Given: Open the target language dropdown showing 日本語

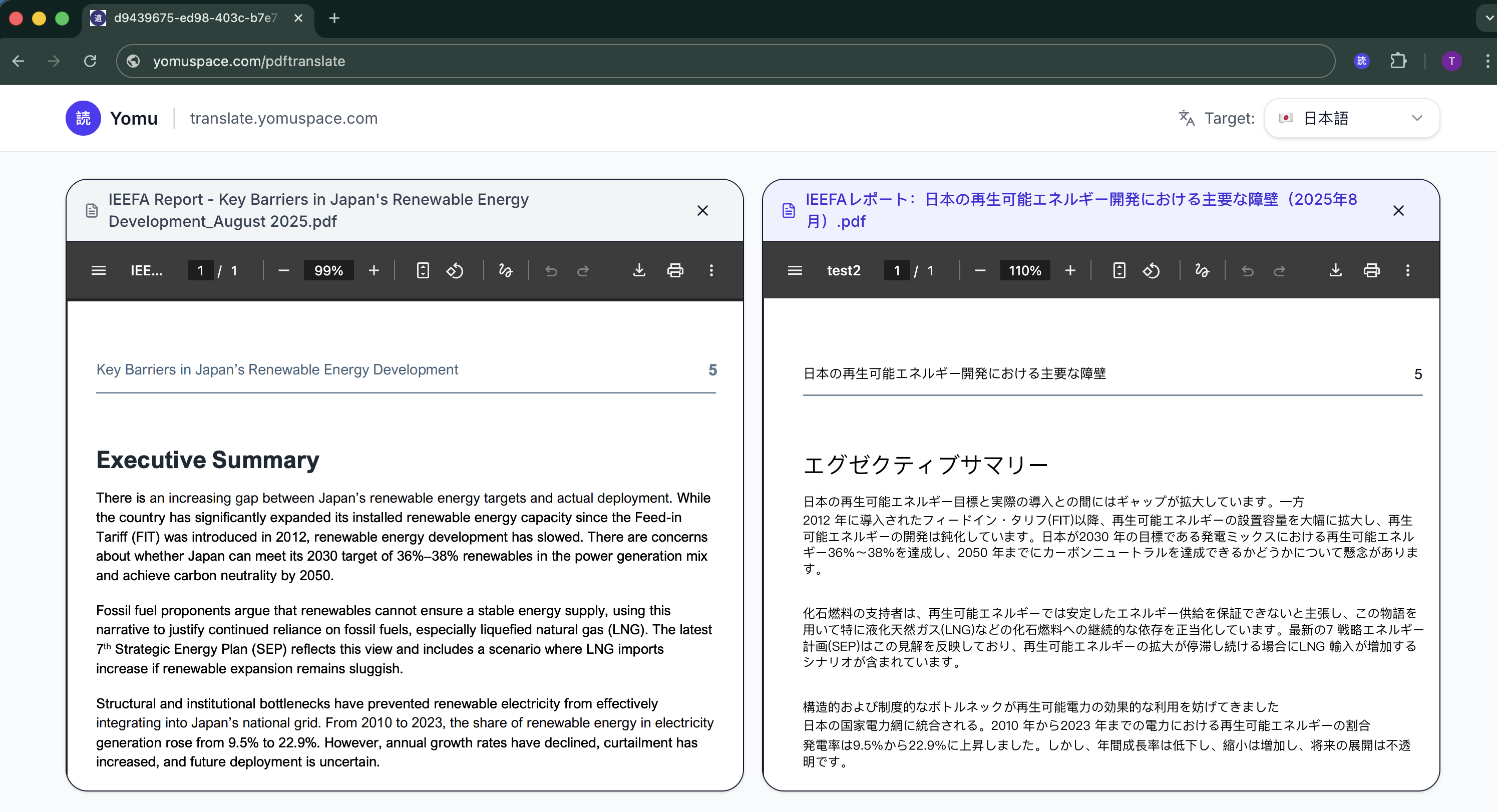Looking at the screenshot, I should click(x=1351, y=118).
